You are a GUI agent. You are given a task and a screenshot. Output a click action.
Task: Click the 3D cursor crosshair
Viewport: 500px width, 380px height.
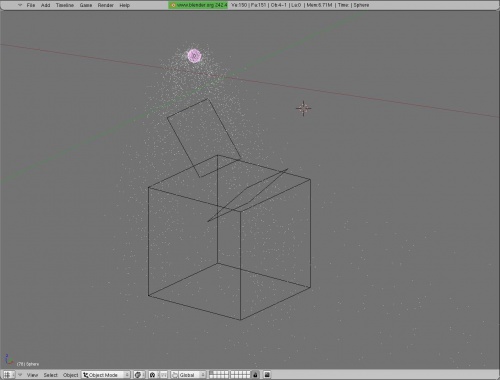click(303, 108)
